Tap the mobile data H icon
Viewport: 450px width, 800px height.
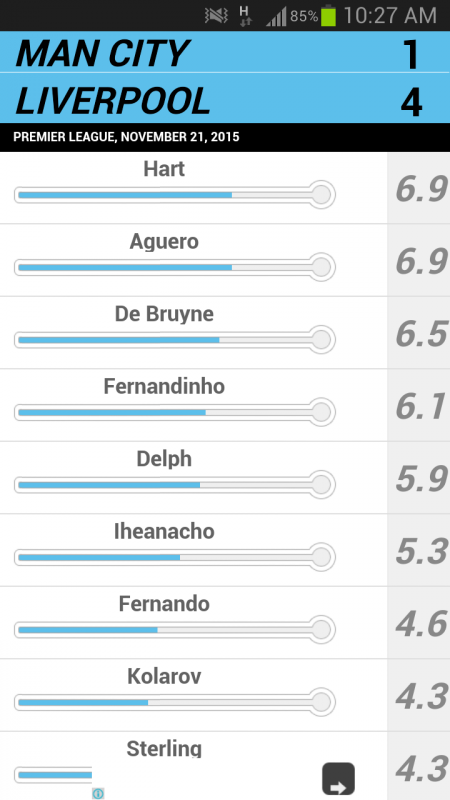[x=245, y=16]
